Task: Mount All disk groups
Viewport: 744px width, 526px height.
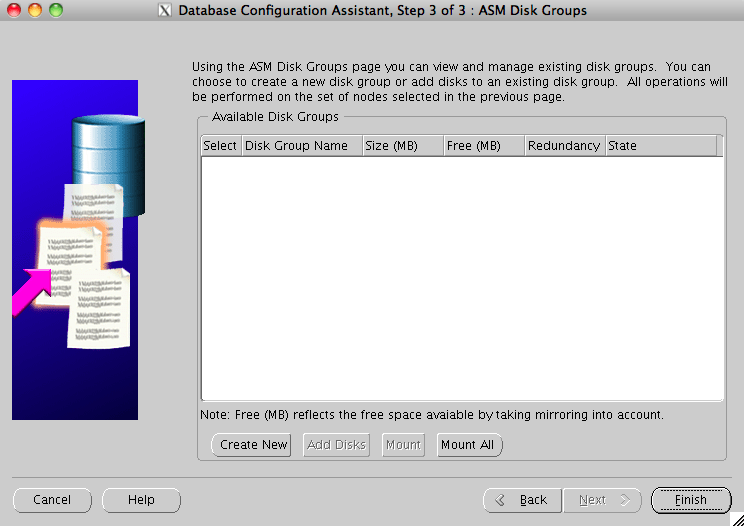Action: [469, 445]
